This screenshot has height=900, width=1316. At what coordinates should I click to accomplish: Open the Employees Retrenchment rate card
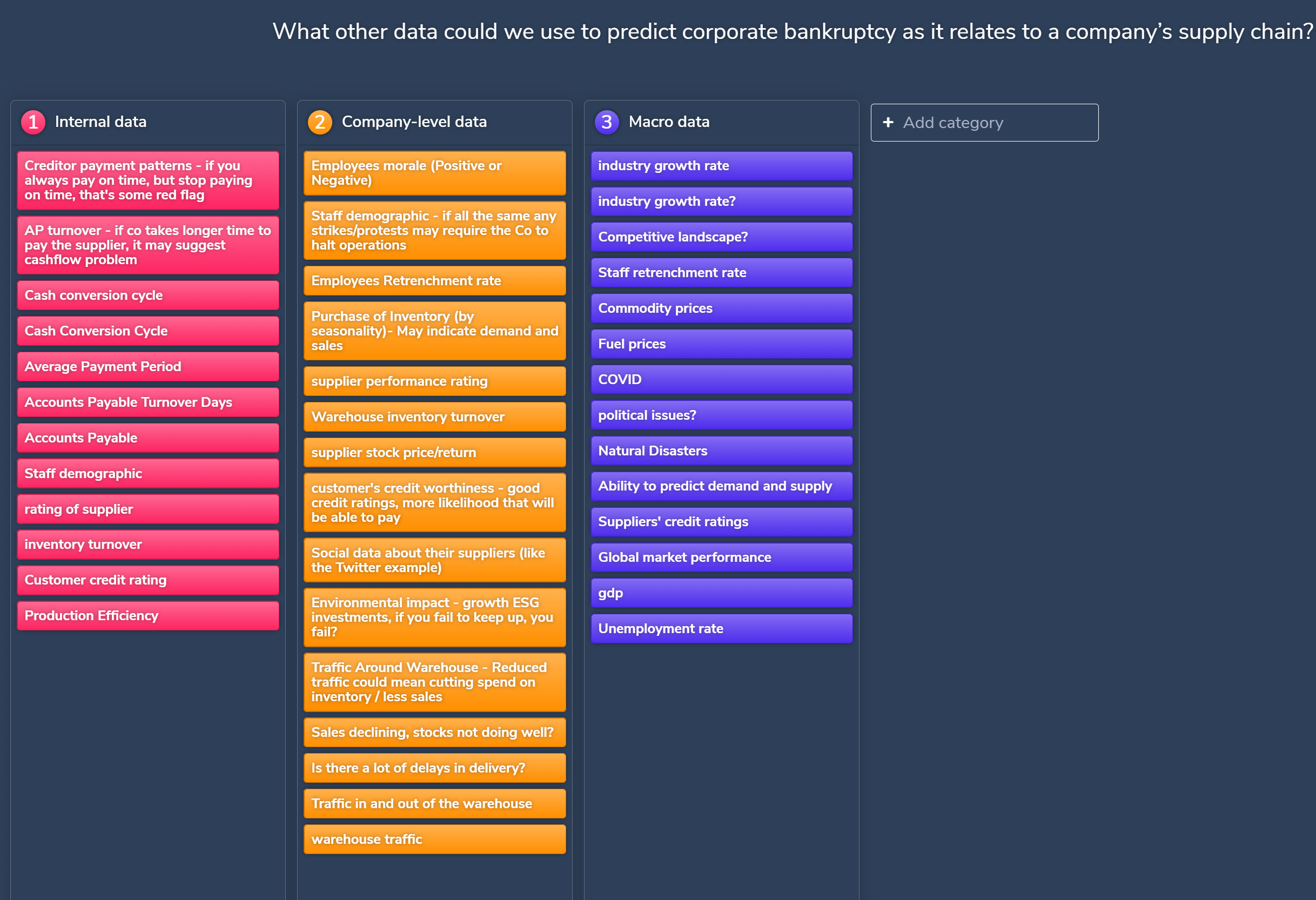[x=434, y=281]
